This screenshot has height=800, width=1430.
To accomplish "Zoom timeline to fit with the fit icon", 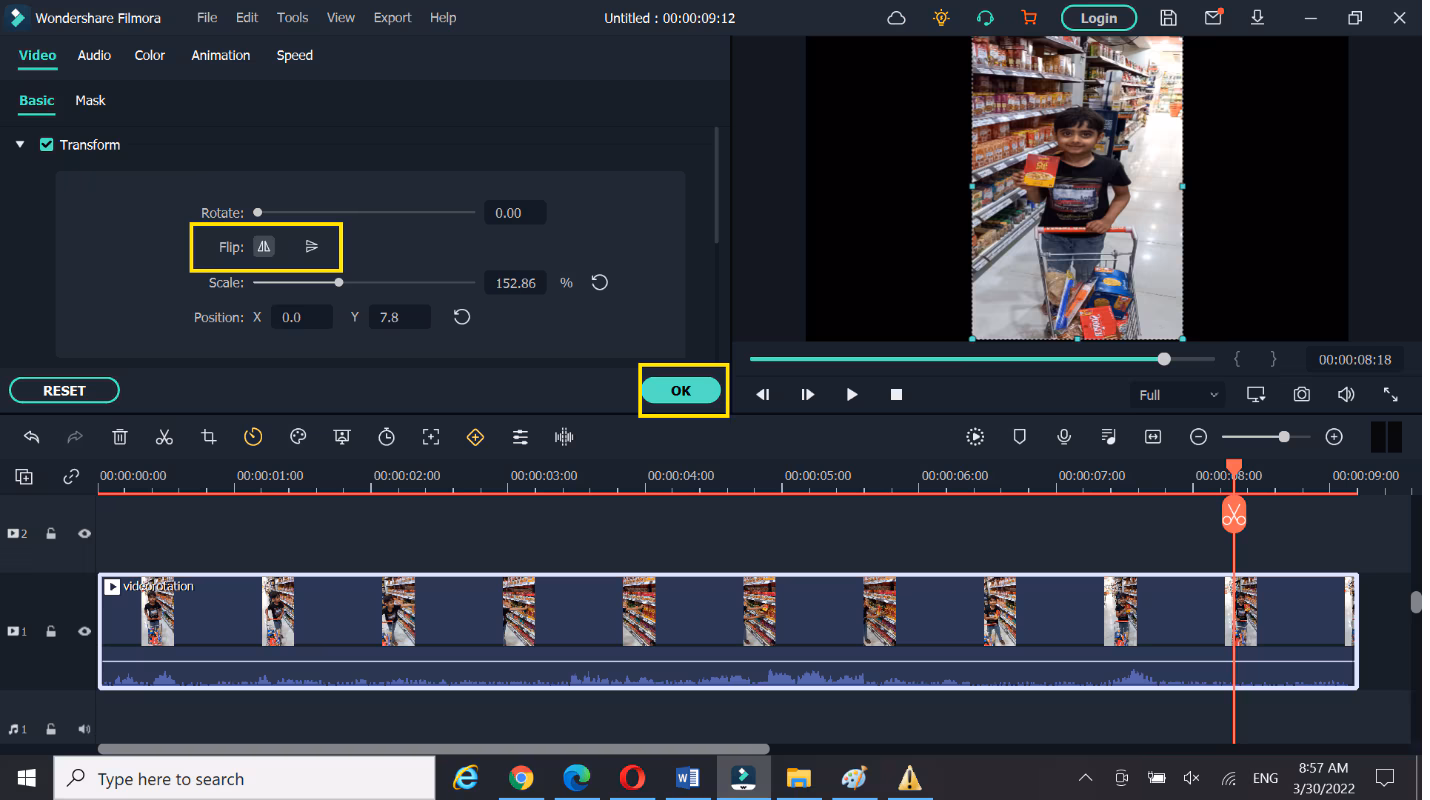I will coord(1153,437).
